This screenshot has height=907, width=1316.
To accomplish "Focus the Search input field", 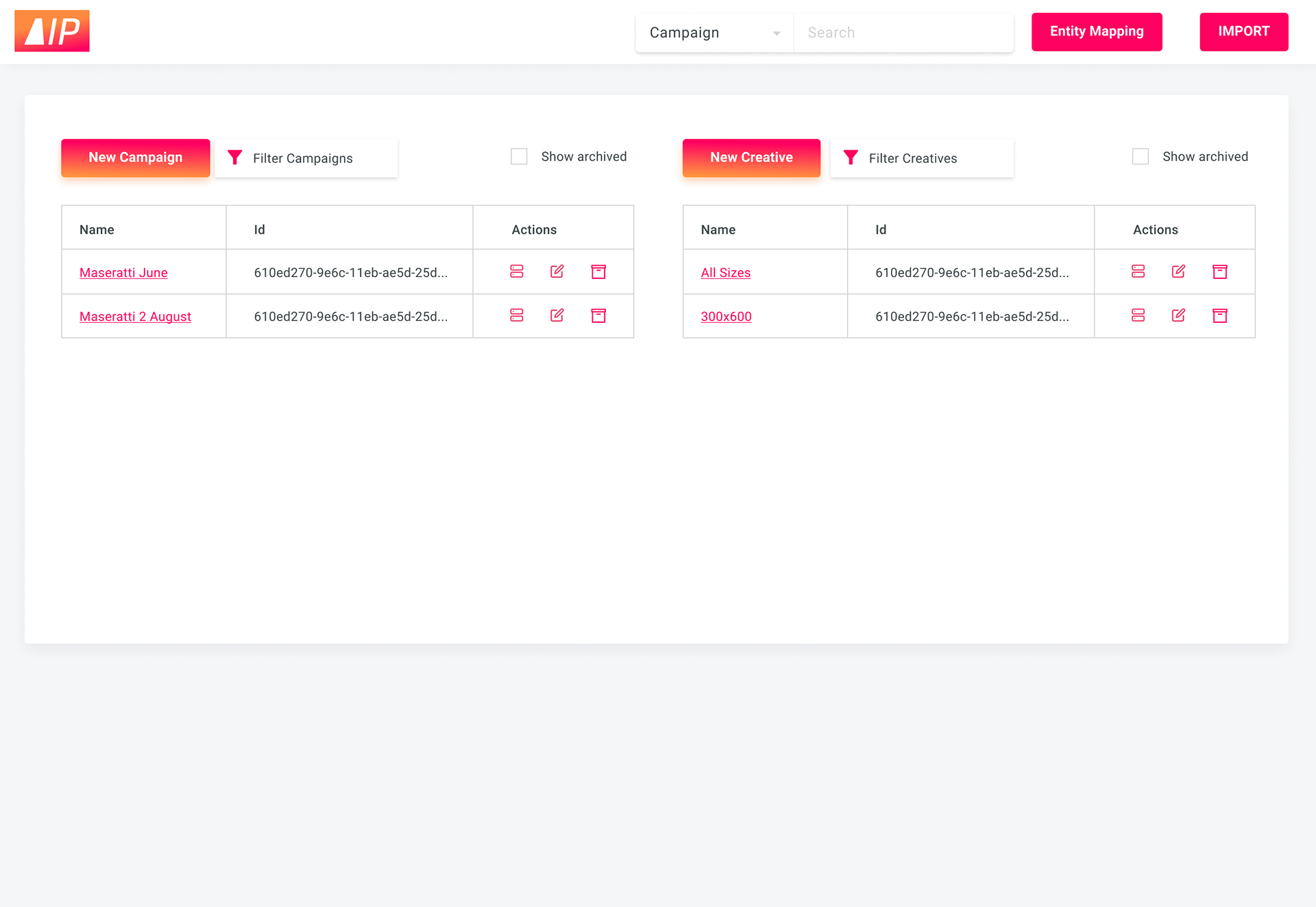I will coord(903,32).
